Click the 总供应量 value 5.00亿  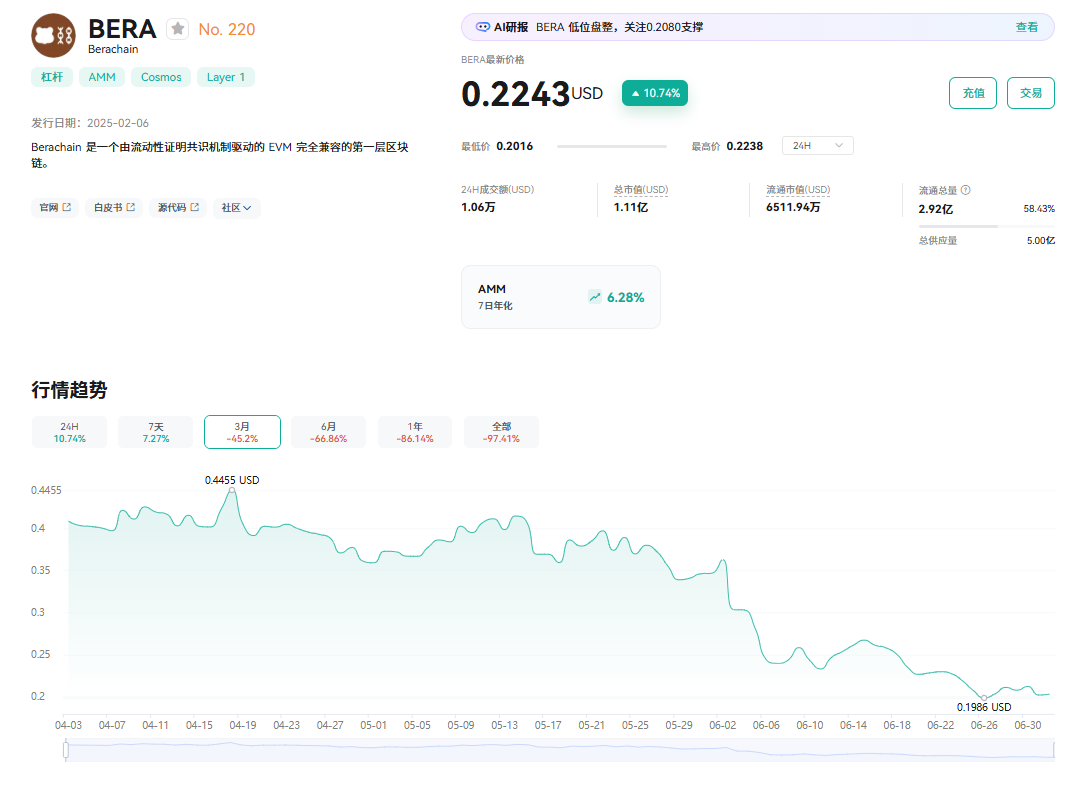[x=1041, y=241]
